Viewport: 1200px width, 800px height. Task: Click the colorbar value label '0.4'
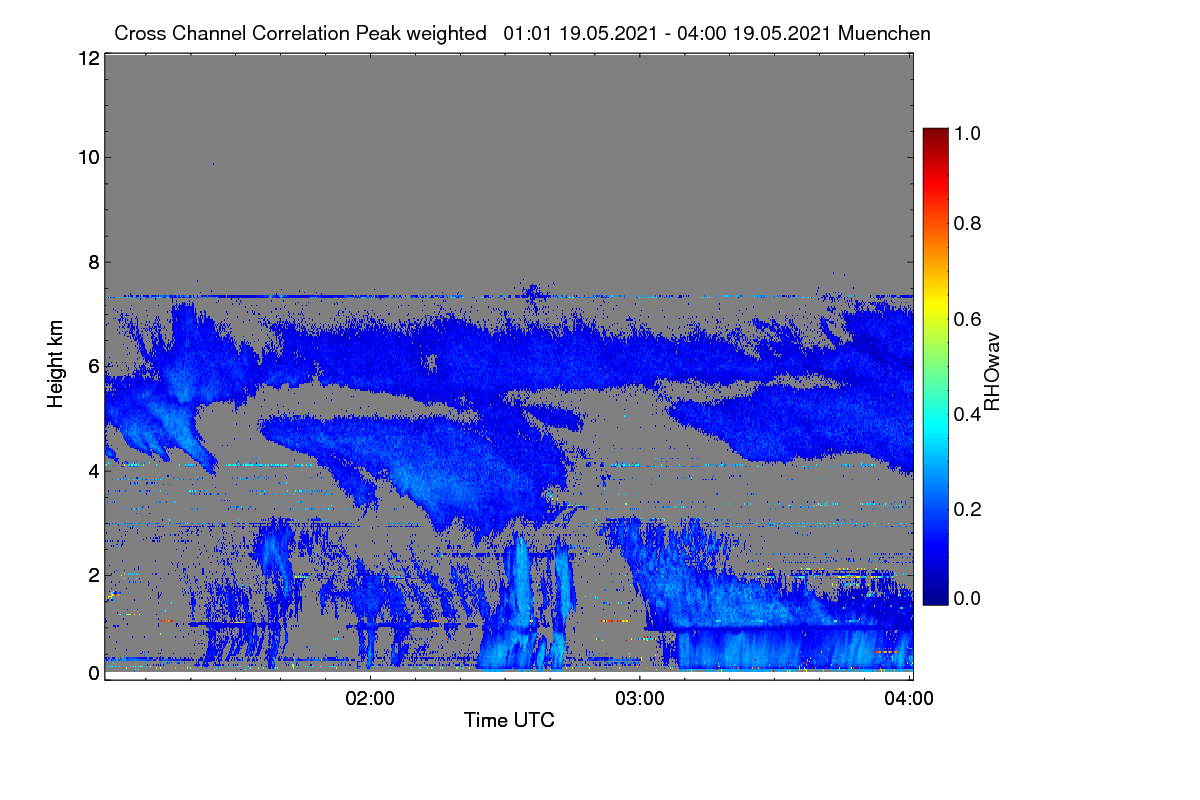(x=966, y=413)
